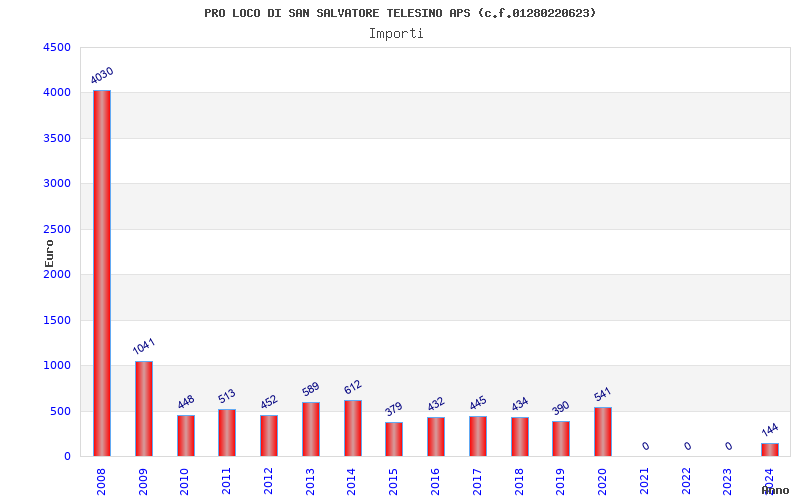
Task: Click the 0 value above year 2023
Action: [729, 446]
